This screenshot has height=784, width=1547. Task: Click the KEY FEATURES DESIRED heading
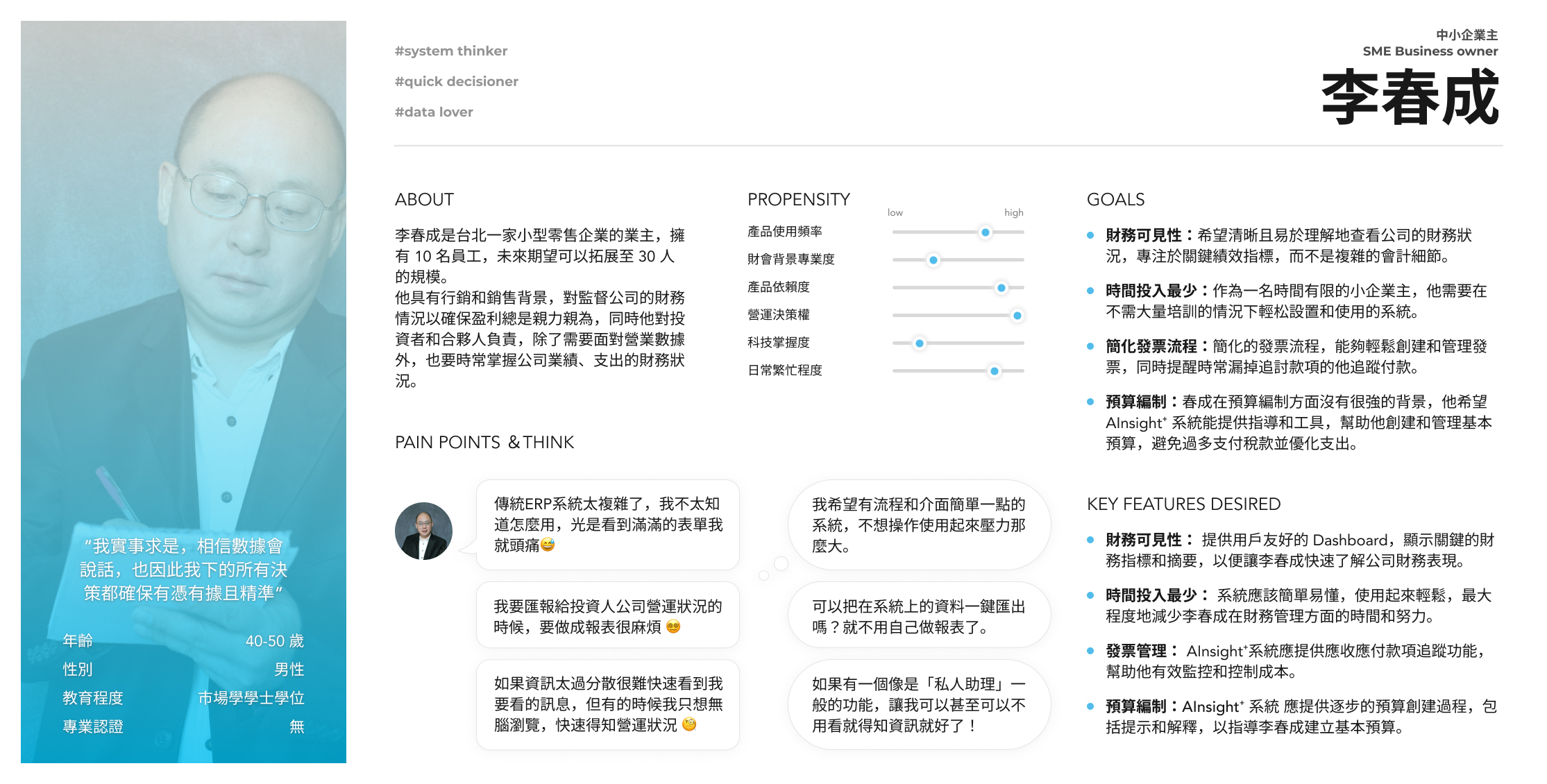point(1184,504)
